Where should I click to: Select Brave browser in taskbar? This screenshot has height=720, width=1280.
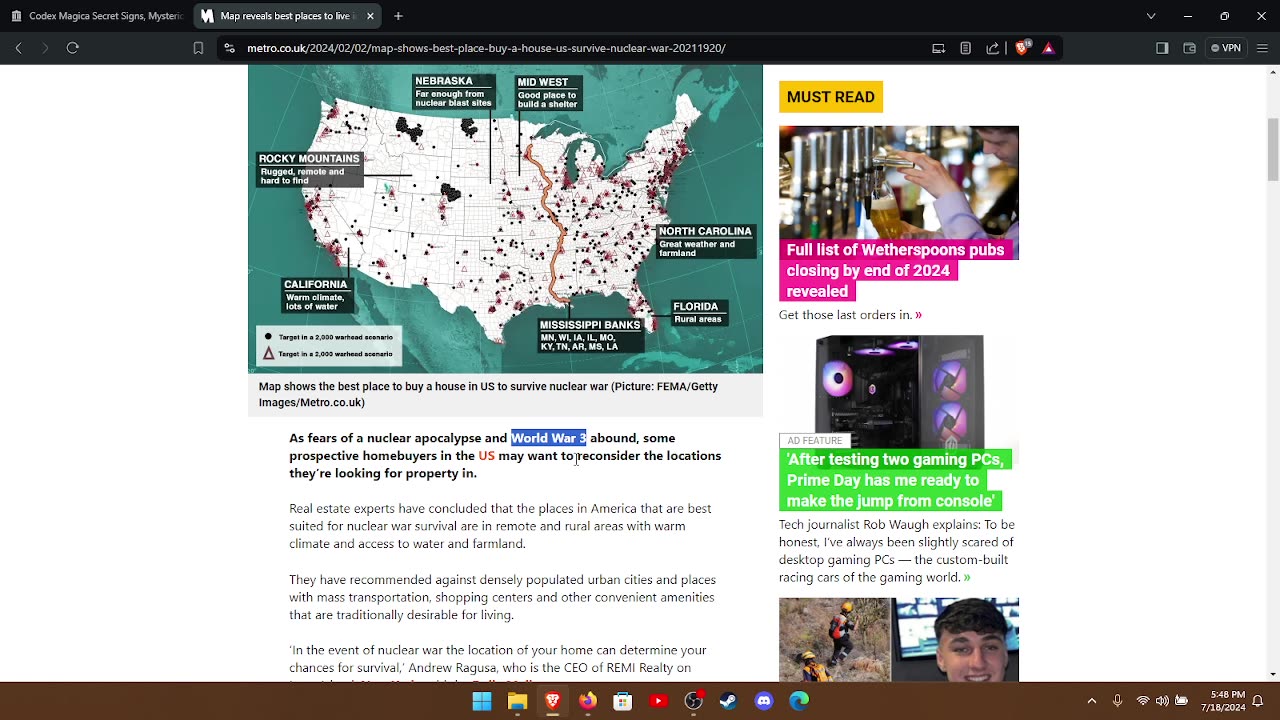point(552,701)
